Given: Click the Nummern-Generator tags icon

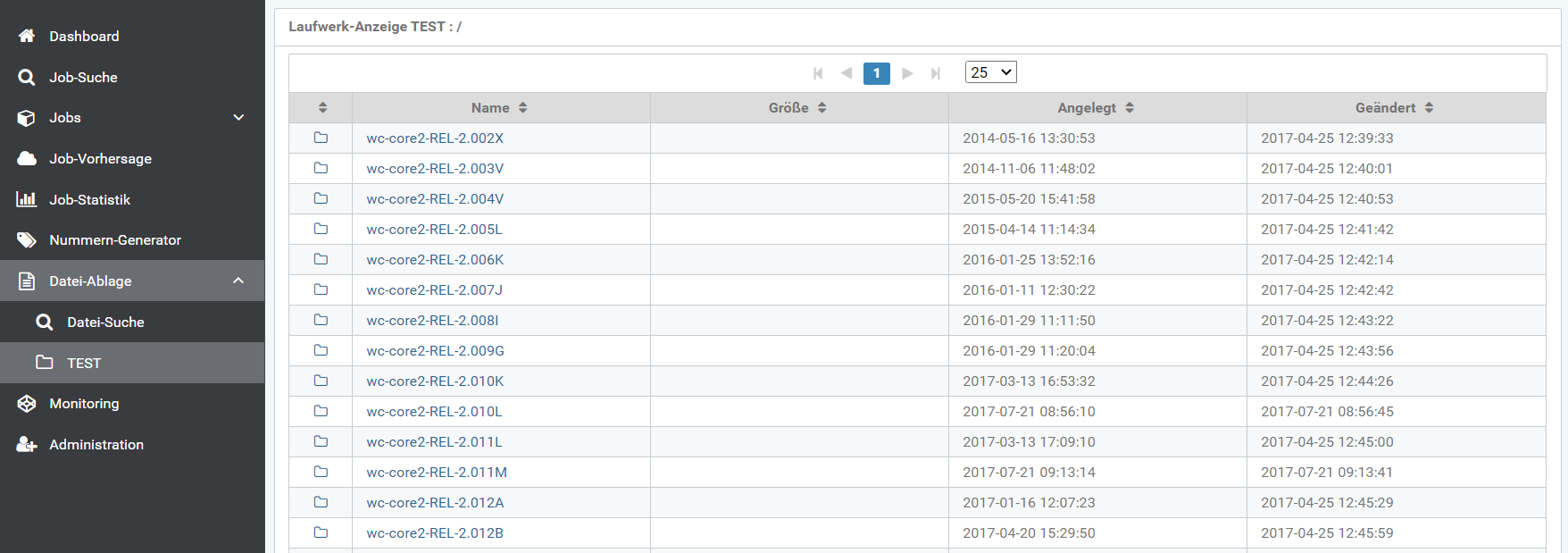Looking at the screenshot, I should [x=27, y=240].
